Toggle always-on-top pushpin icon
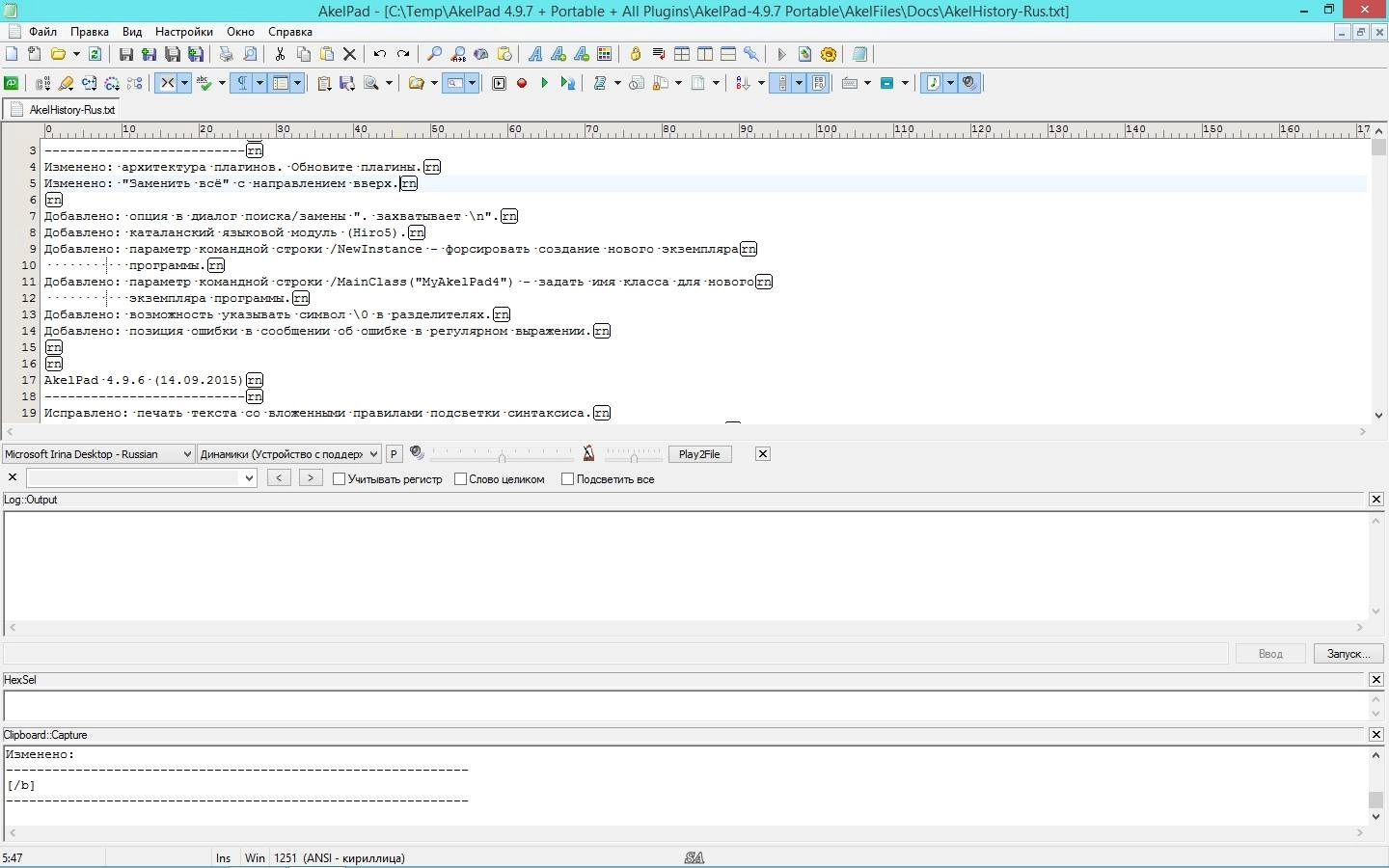Viewport: 1389px width, 868px height. point(751,54)
